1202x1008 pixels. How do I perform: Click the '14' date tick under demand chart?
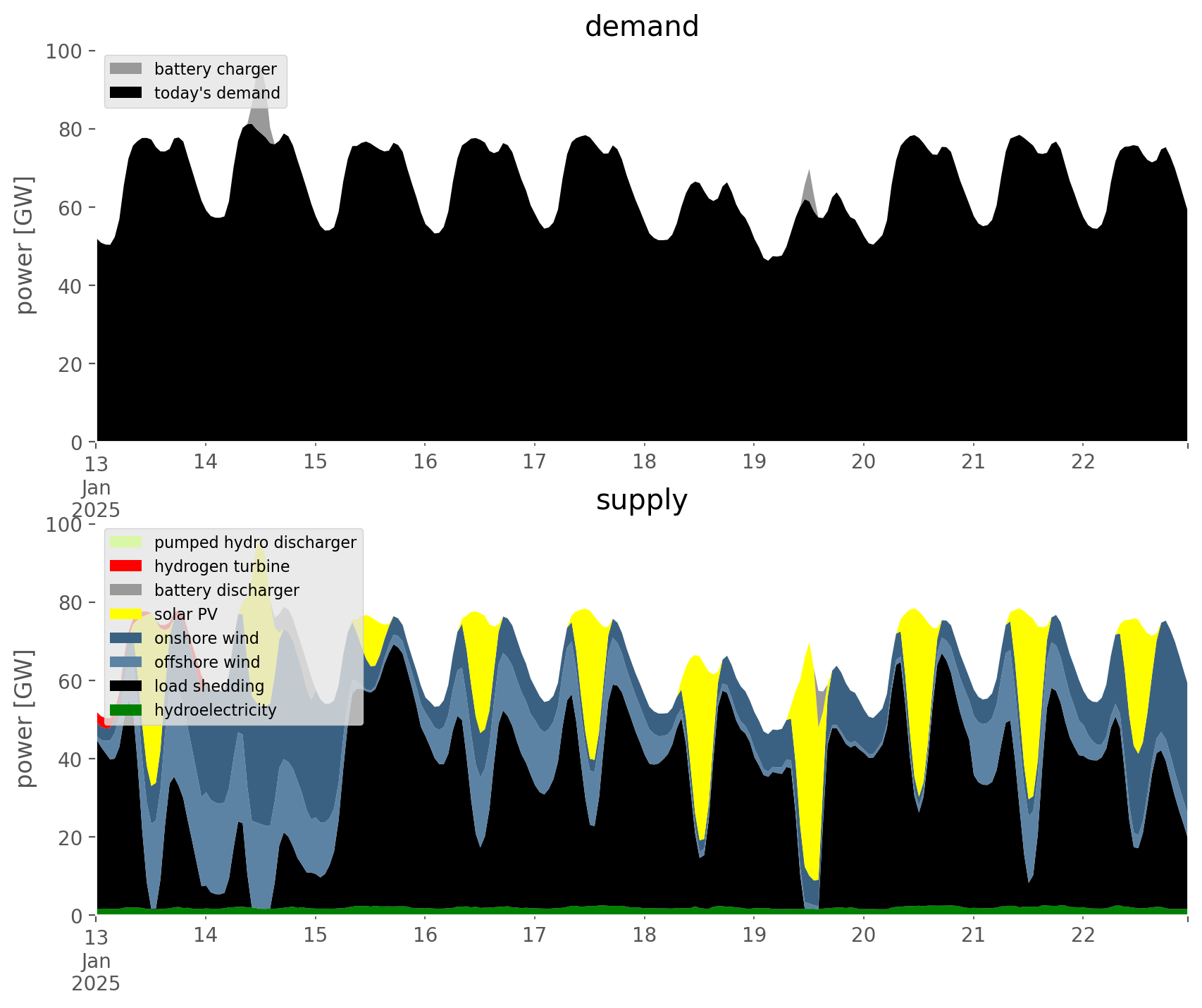[x=206, y=462]
